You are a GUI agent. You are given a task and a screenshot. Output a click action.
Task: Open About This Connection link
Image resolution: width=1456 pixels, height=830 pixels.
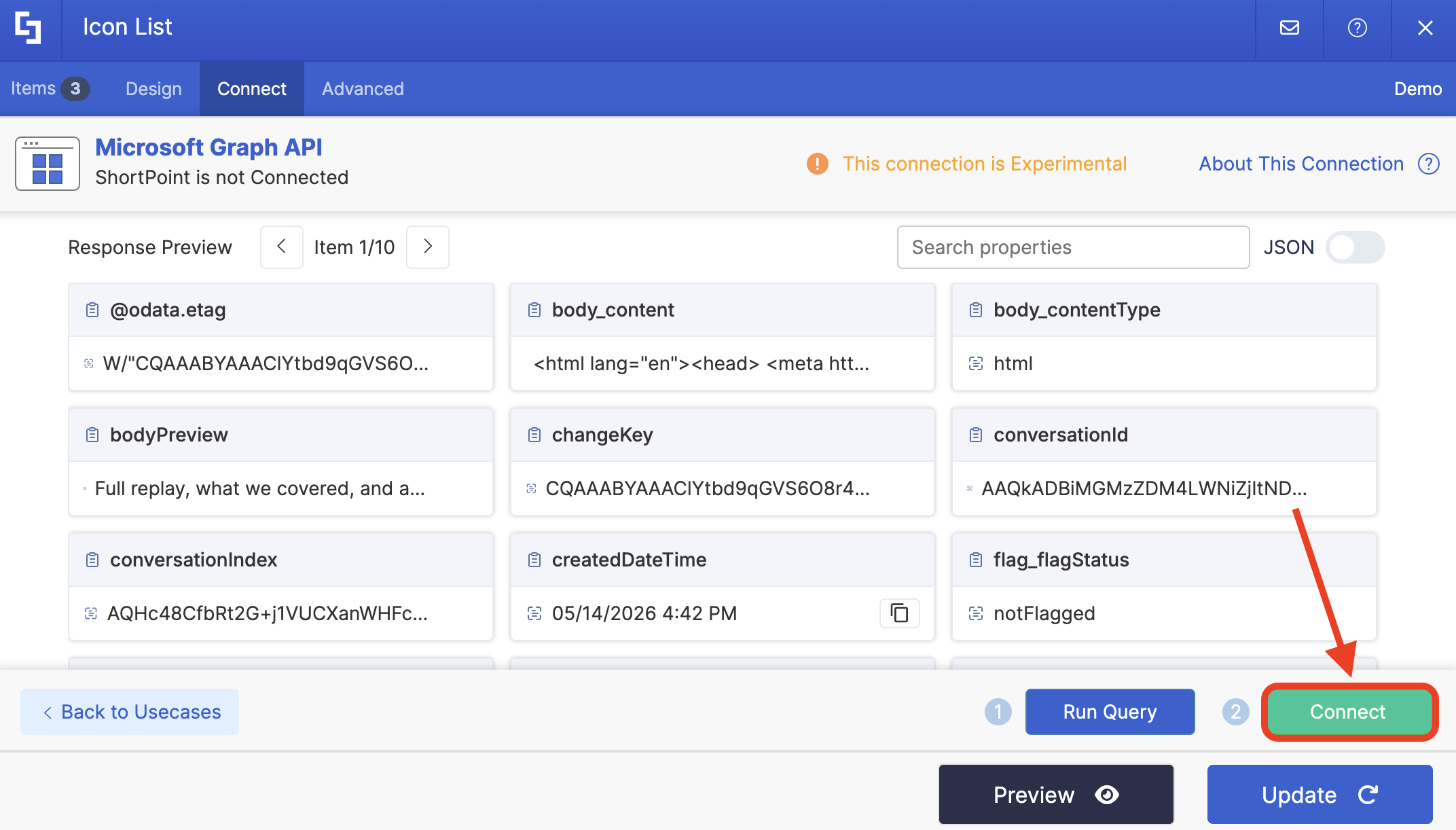[1300, 164]
